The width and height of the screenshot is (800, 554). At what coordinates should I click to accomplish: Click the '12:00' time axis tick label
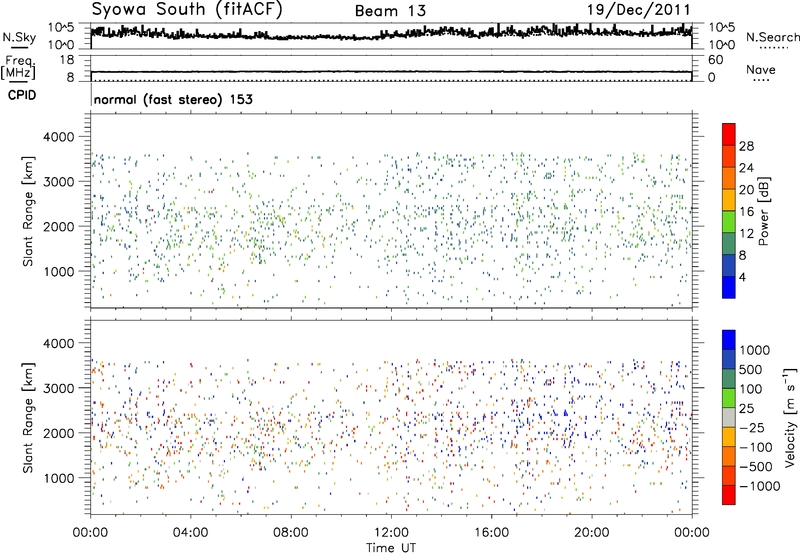pyautogui.click(x=391, y=533)
